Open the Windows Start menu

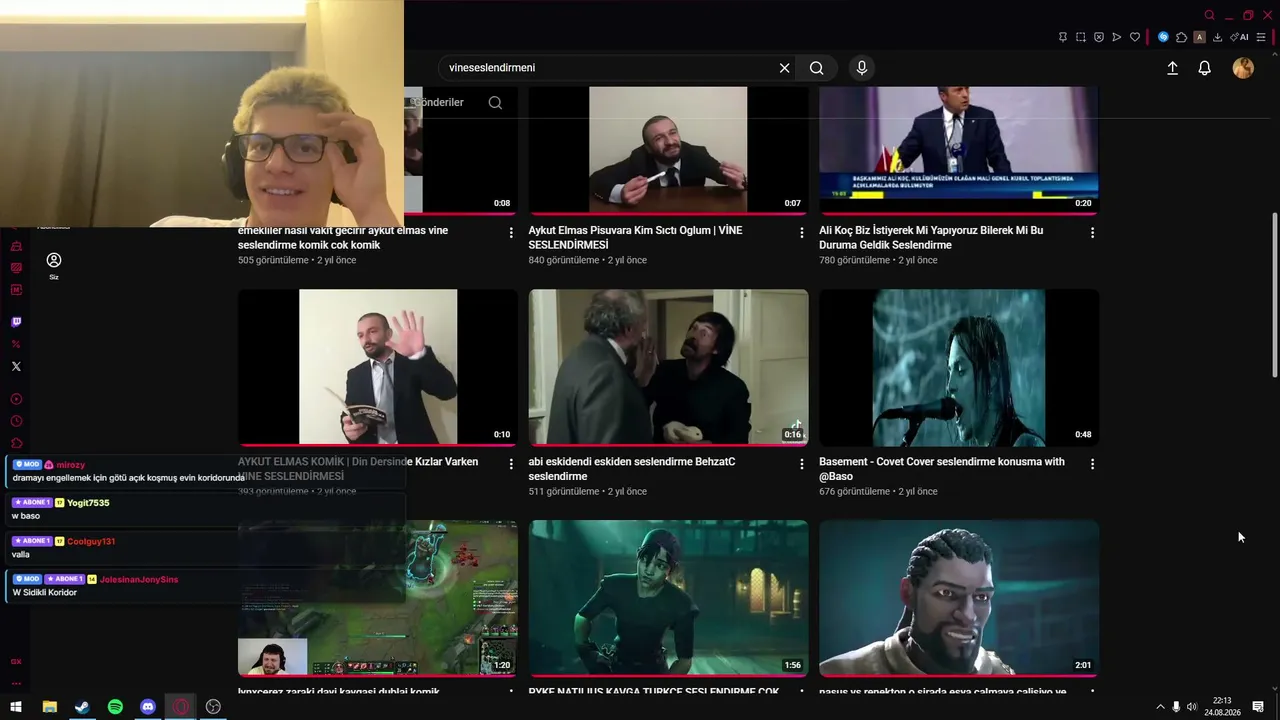16,707
